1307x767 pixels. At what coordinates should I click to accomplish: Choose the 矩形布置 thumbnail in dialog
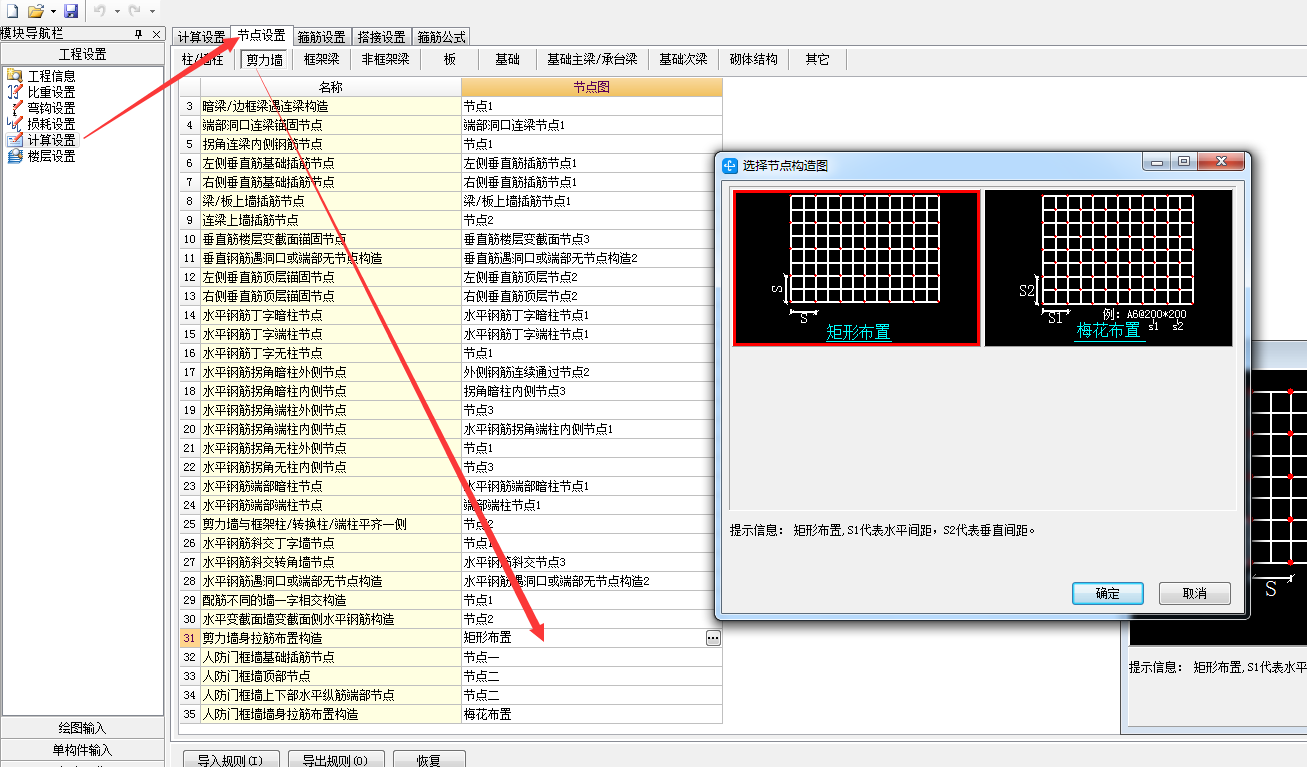(x=856, y=268)
